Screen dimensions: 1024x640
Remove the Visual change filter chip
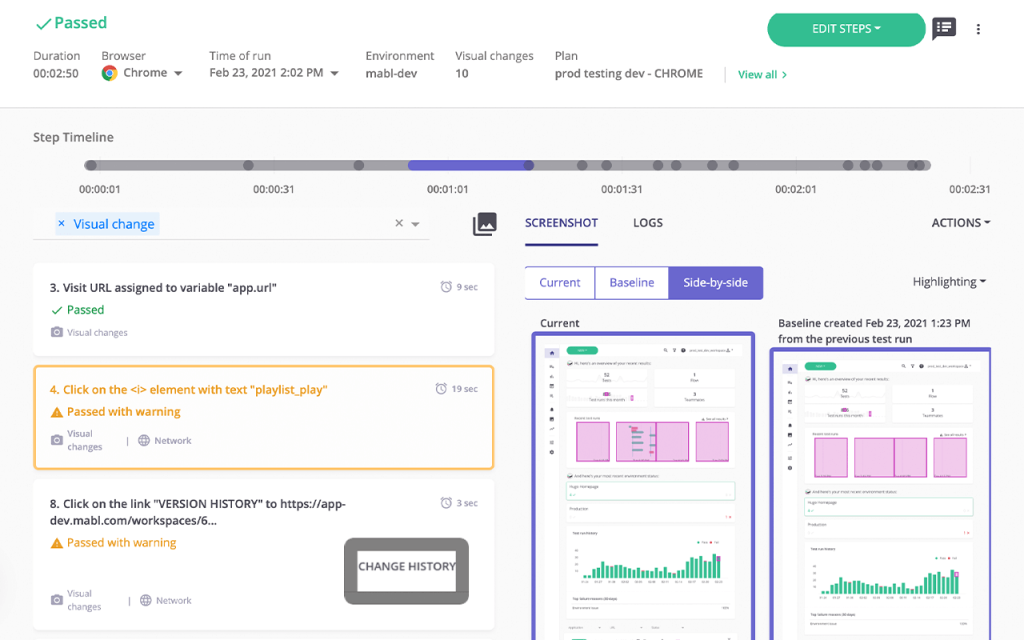coord(61,223)
